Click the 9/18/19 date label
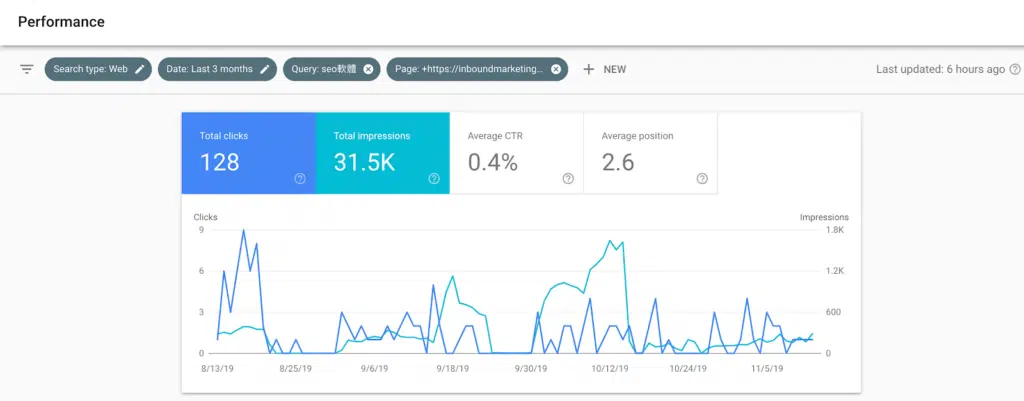 point(453,368)
